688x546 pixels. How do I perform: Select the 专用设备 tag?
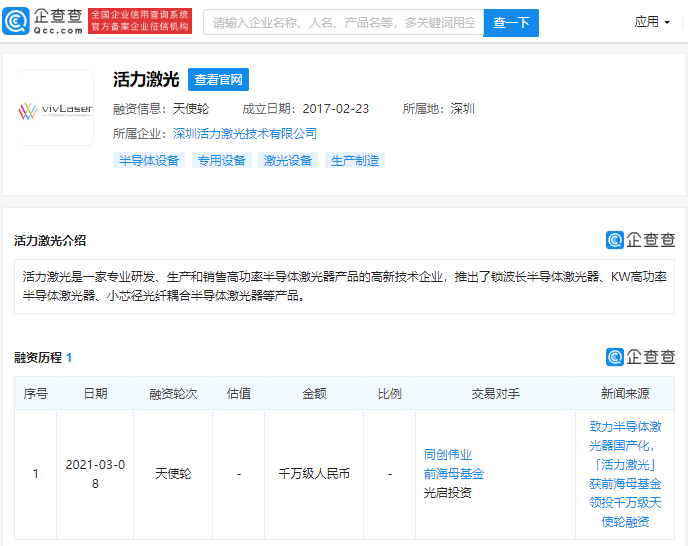coord(222,160)
